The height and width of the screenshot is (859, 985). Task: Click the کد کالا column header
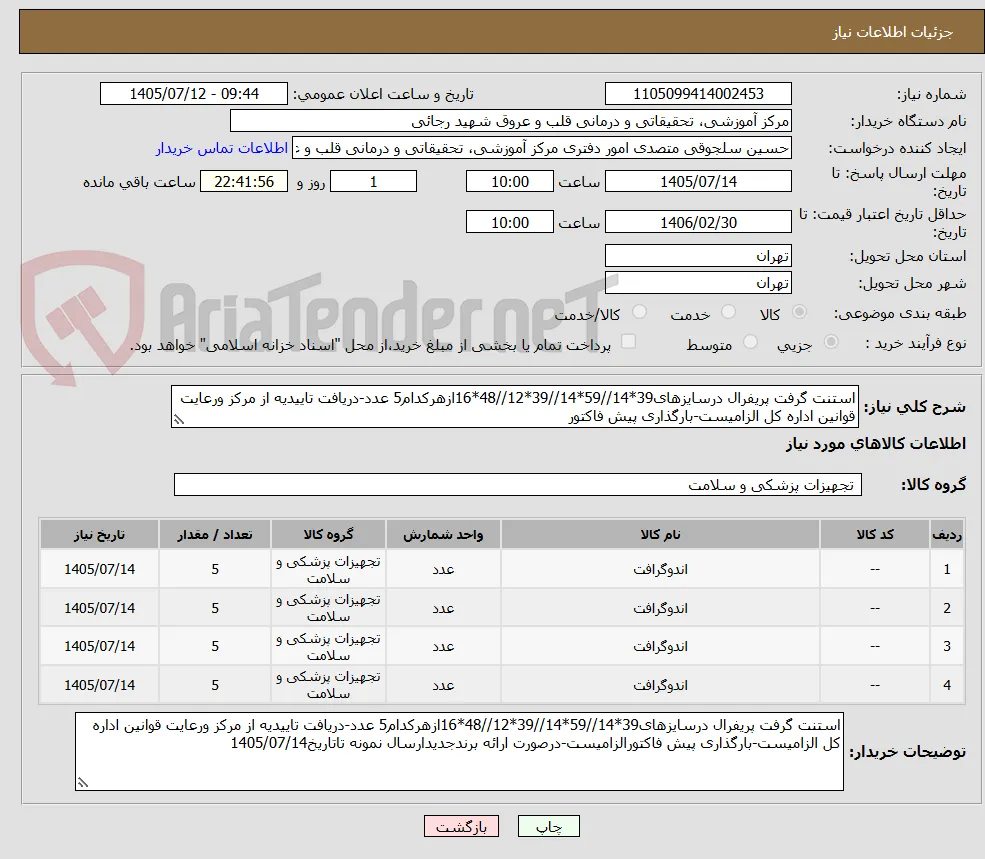pyautogui.click(x=875, y=534)
